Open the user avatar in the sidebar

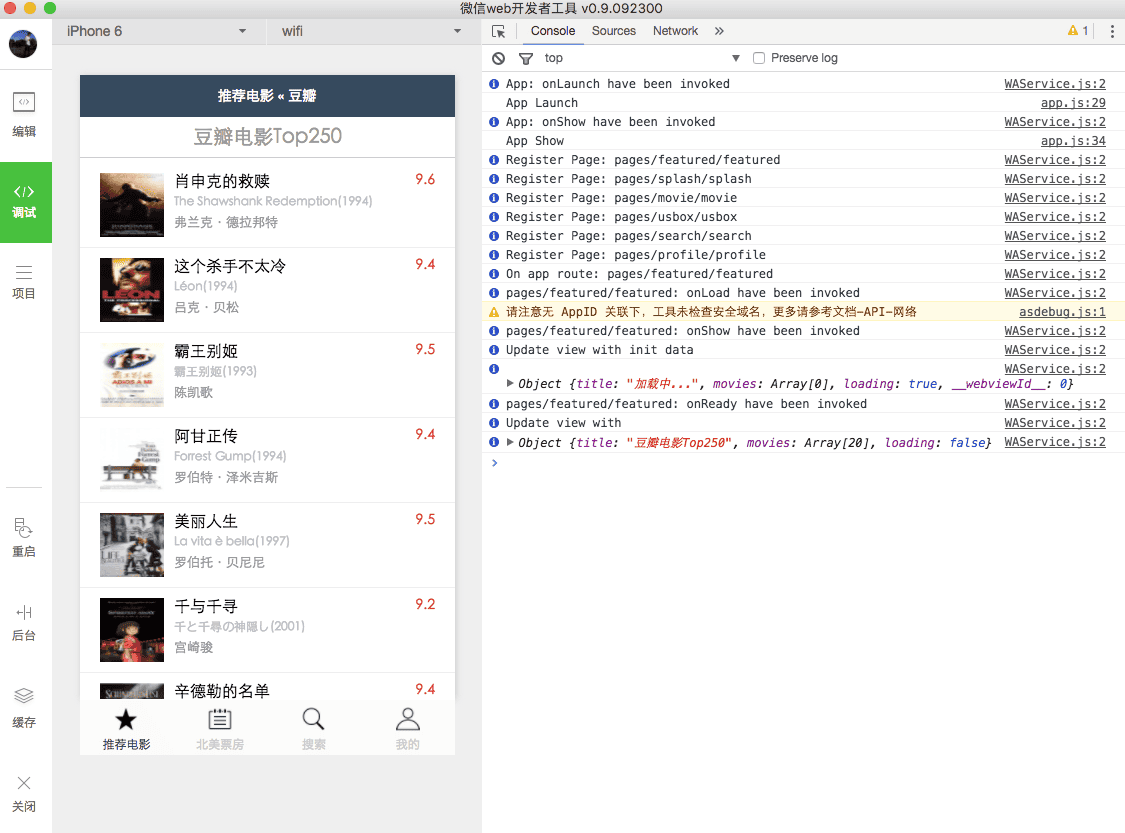(23, 44)
